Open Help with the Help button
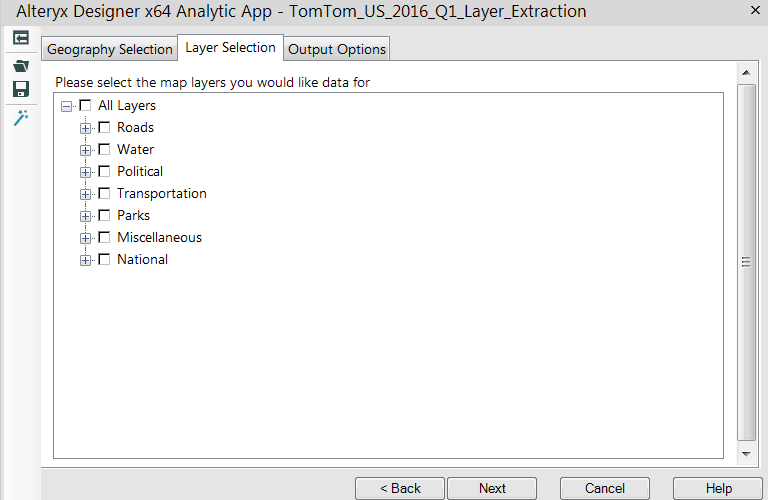 [719, 488]
